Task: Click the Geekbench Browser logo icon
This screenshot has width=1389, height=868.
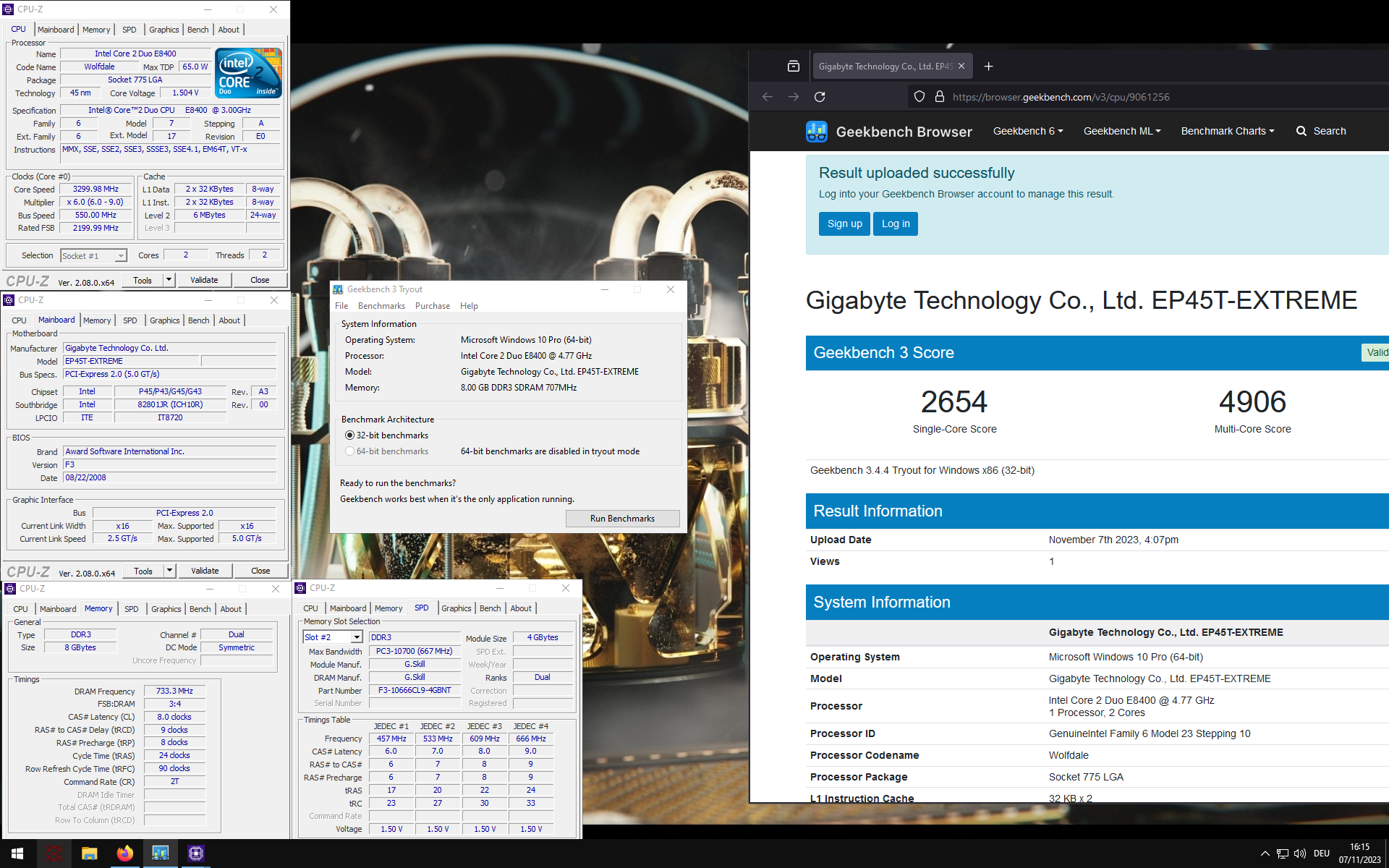Action: [817, 132]
